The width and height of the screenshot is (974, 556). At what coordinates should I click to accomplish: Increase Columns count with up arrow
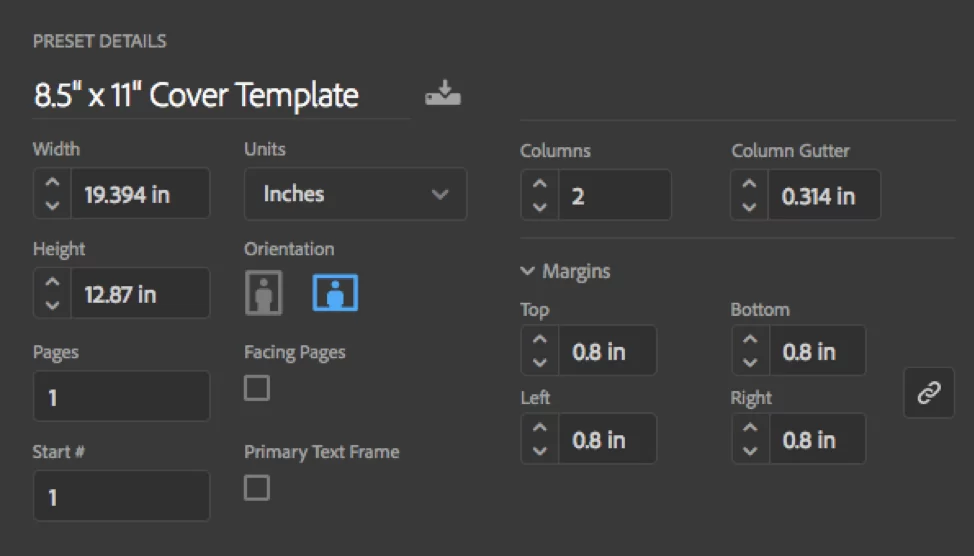click(x=540, y=184)
